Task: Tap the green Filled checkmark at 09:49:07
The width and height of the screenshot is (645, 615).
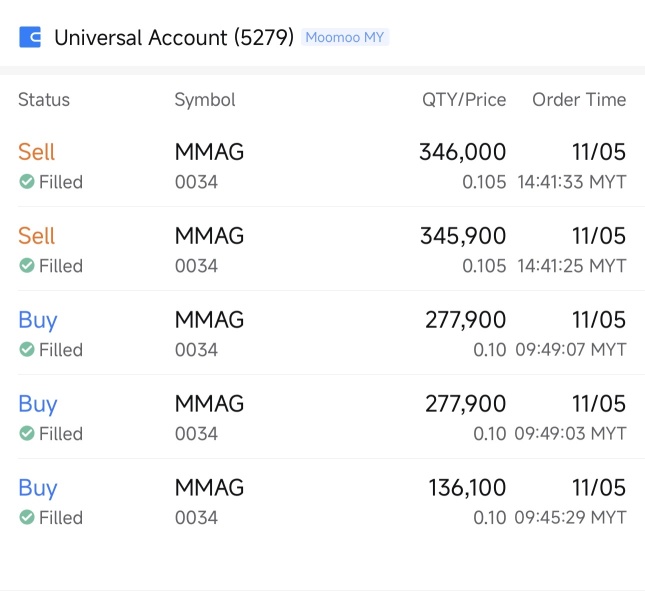Action: tap(27, 349)
